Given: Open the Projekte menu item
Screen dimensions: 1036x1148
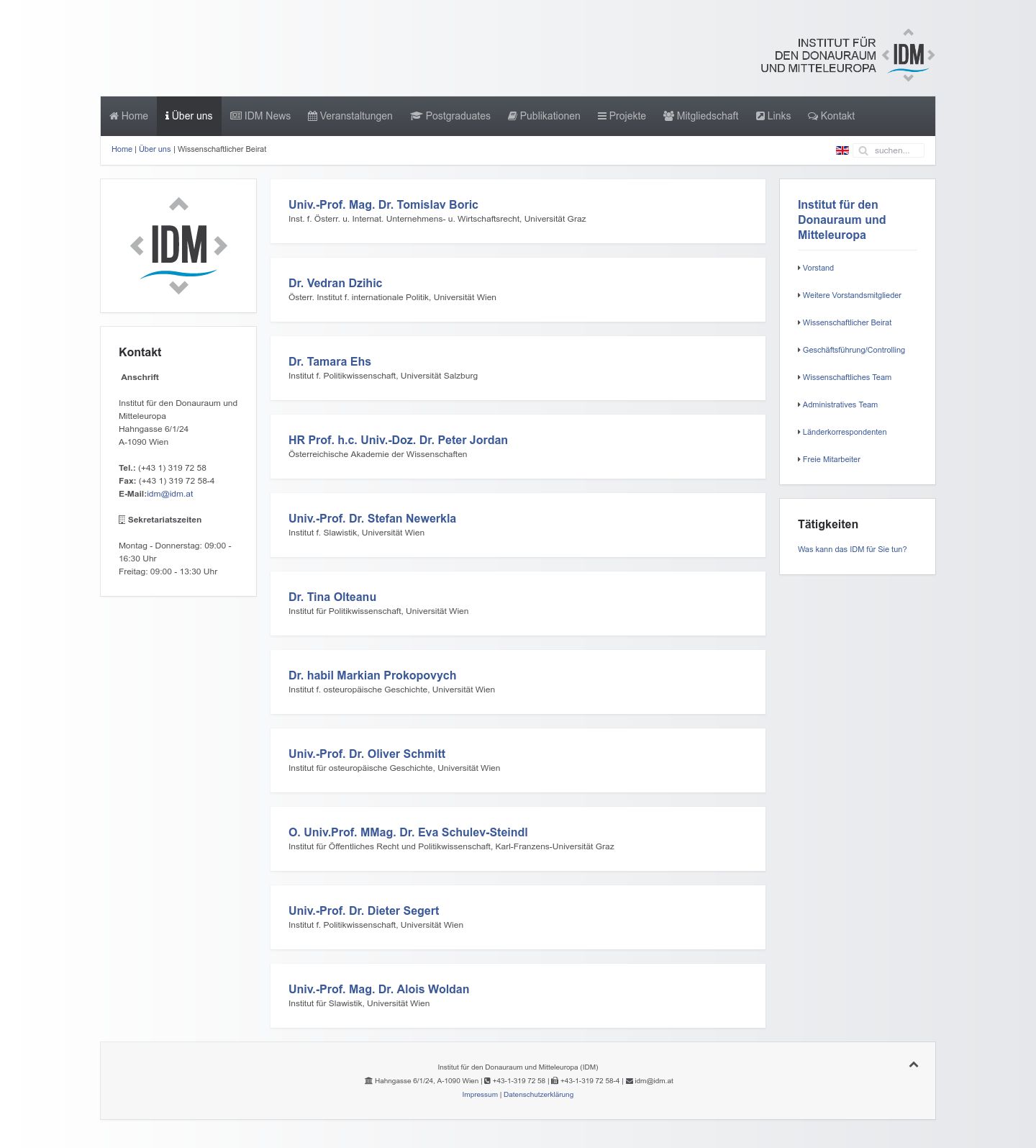Looking at the screenshot, I should pyautogui.click(x=622, y=116).
